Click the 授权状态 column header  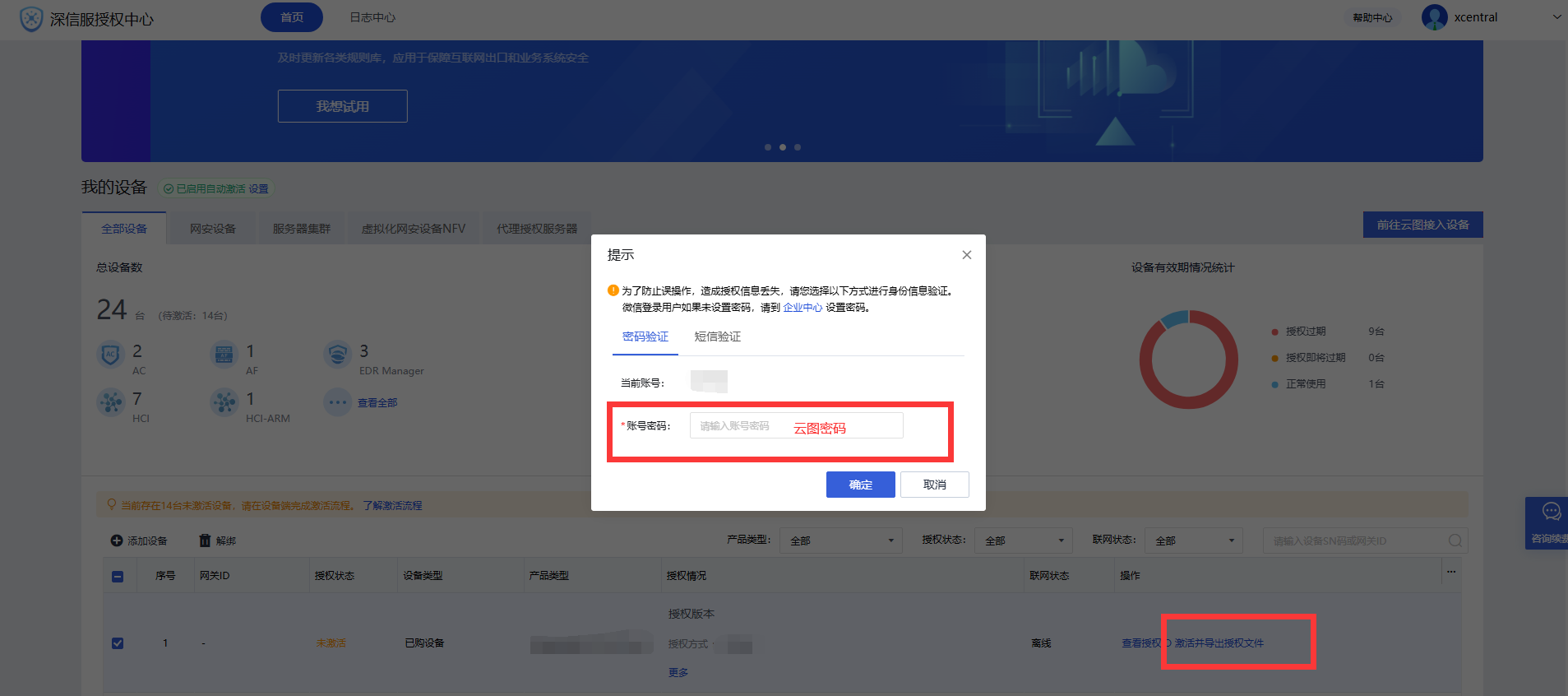point(334,576)
